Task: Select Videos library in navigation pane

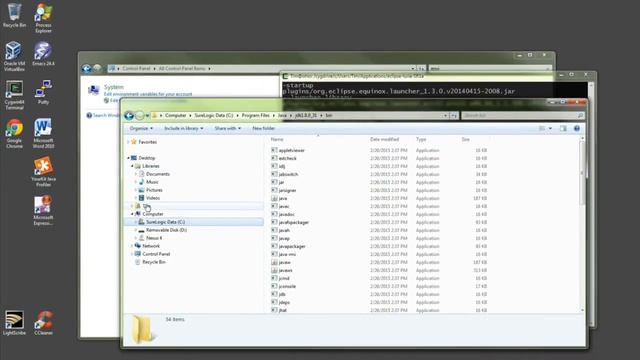Action: [153, 198]
